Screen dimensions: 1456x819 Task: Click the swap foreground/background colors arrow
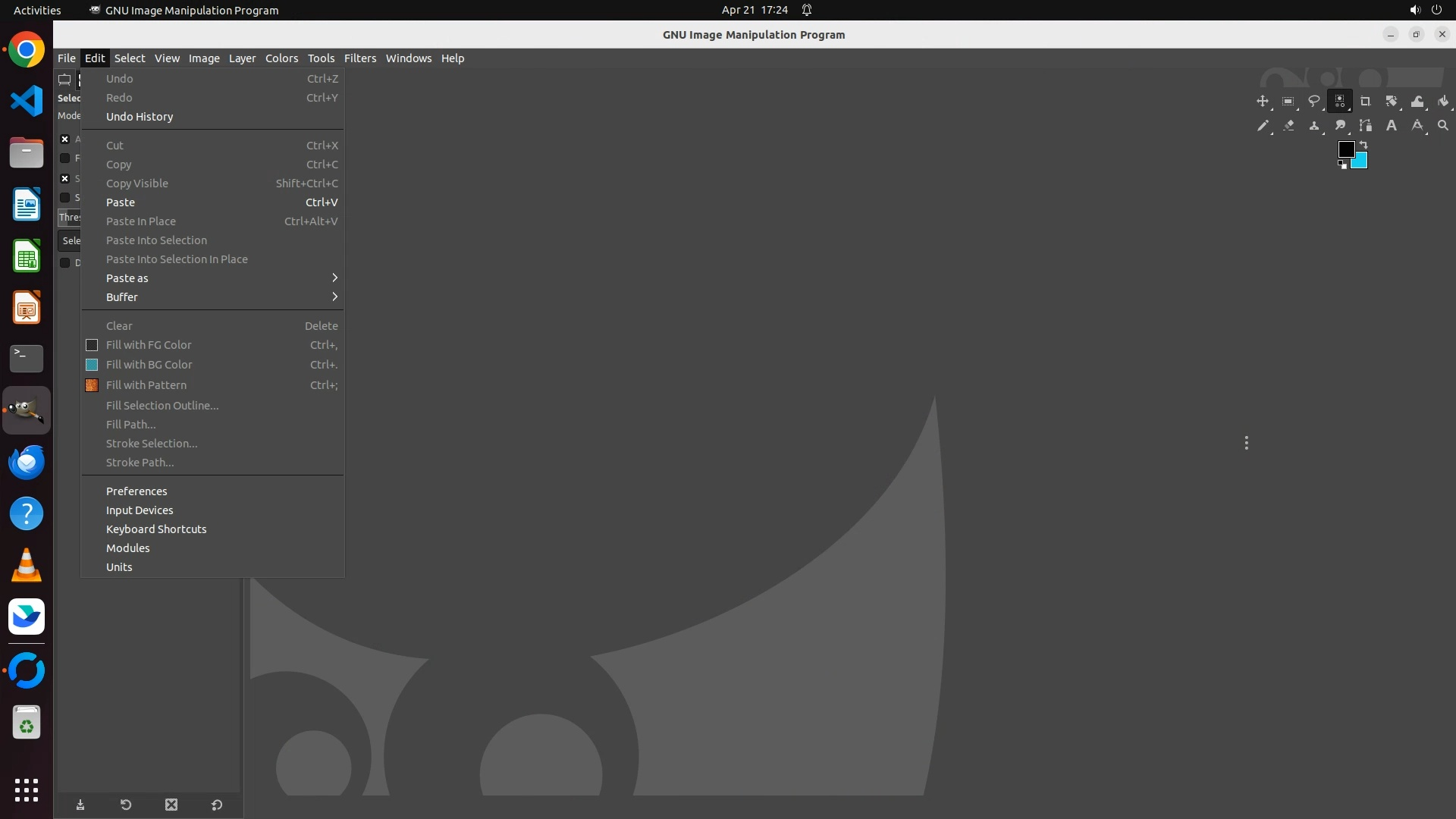pyautogui.click(x=1363, y=144)
